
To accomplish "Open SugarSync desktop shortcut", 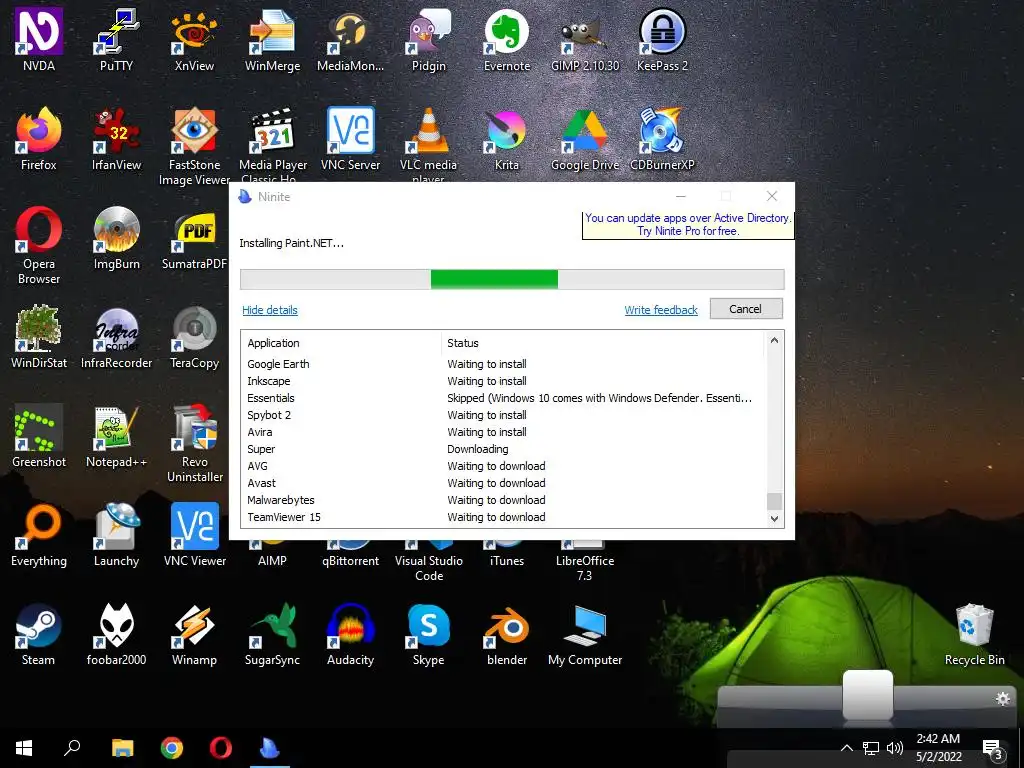I will pos(272,633).
